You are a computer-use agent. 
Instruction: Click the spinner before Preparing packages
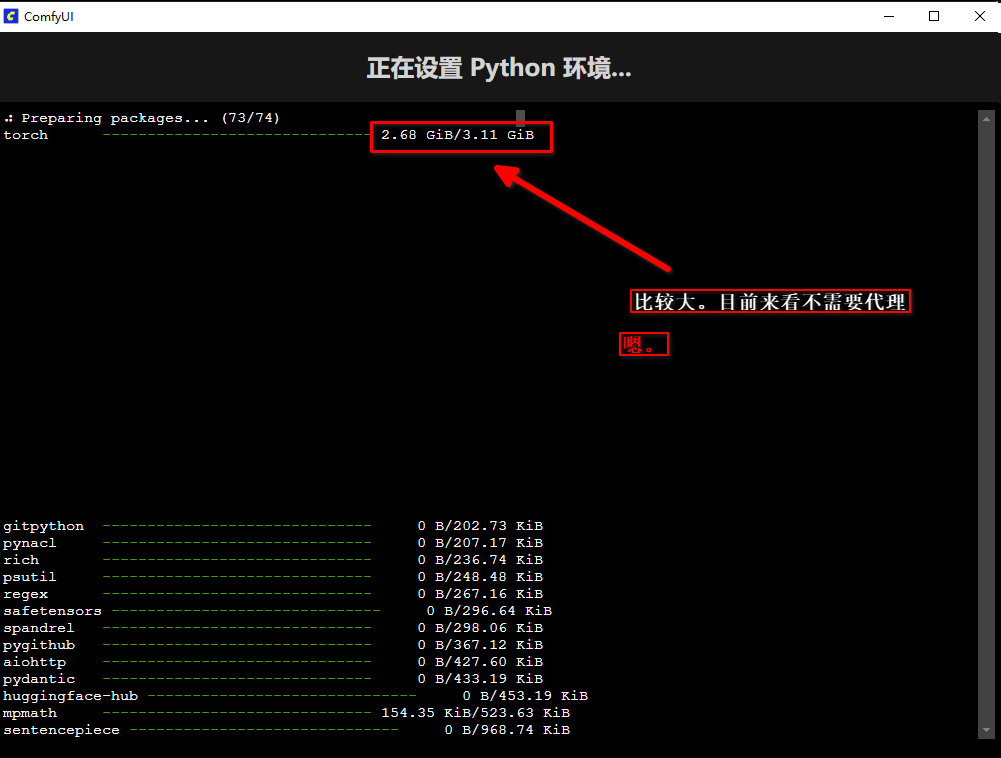(x=8, y=118)
